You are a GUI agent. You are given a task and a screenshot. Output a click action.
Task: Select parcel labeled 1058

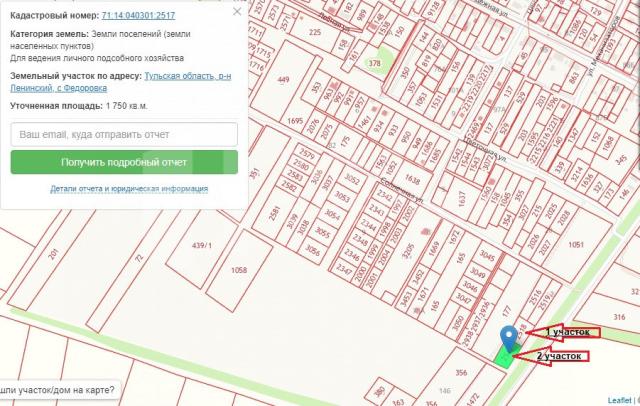239,270
